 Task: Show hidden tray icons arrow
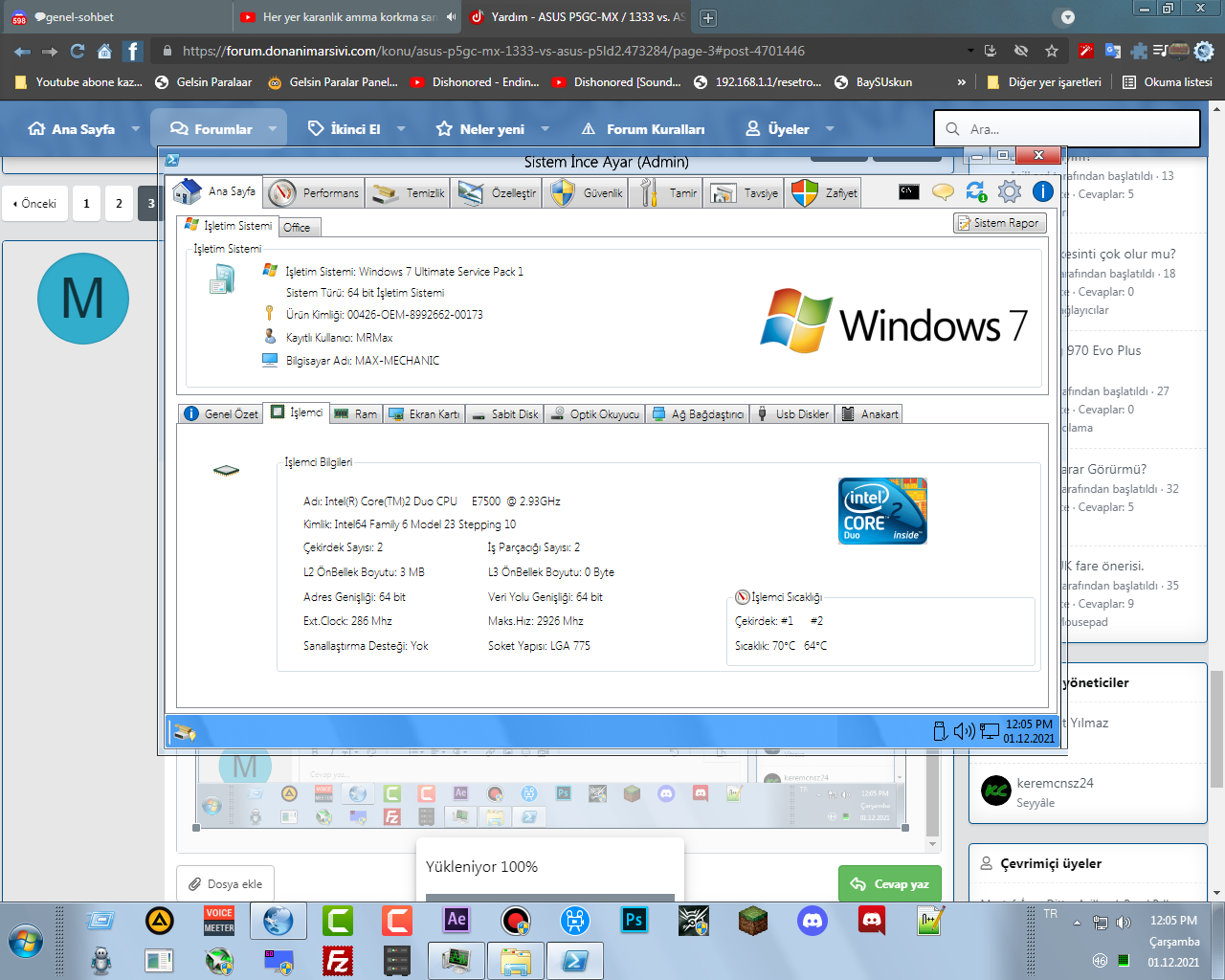pos(1077,923)
